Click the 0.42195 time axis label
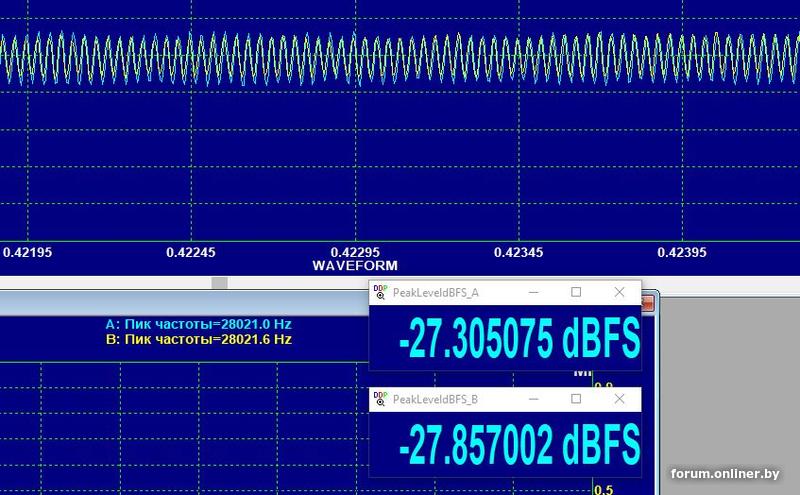Screen dimensions: 800x495 (28, 252)
